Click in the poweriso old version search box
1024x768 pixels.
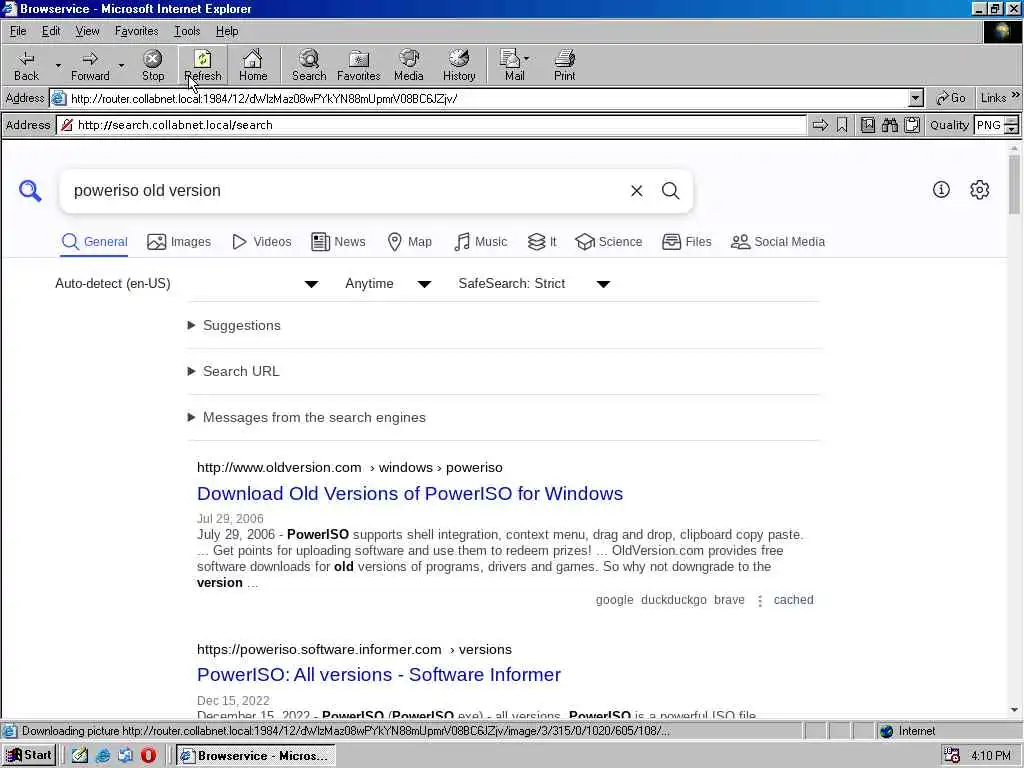tap(346, 191)
